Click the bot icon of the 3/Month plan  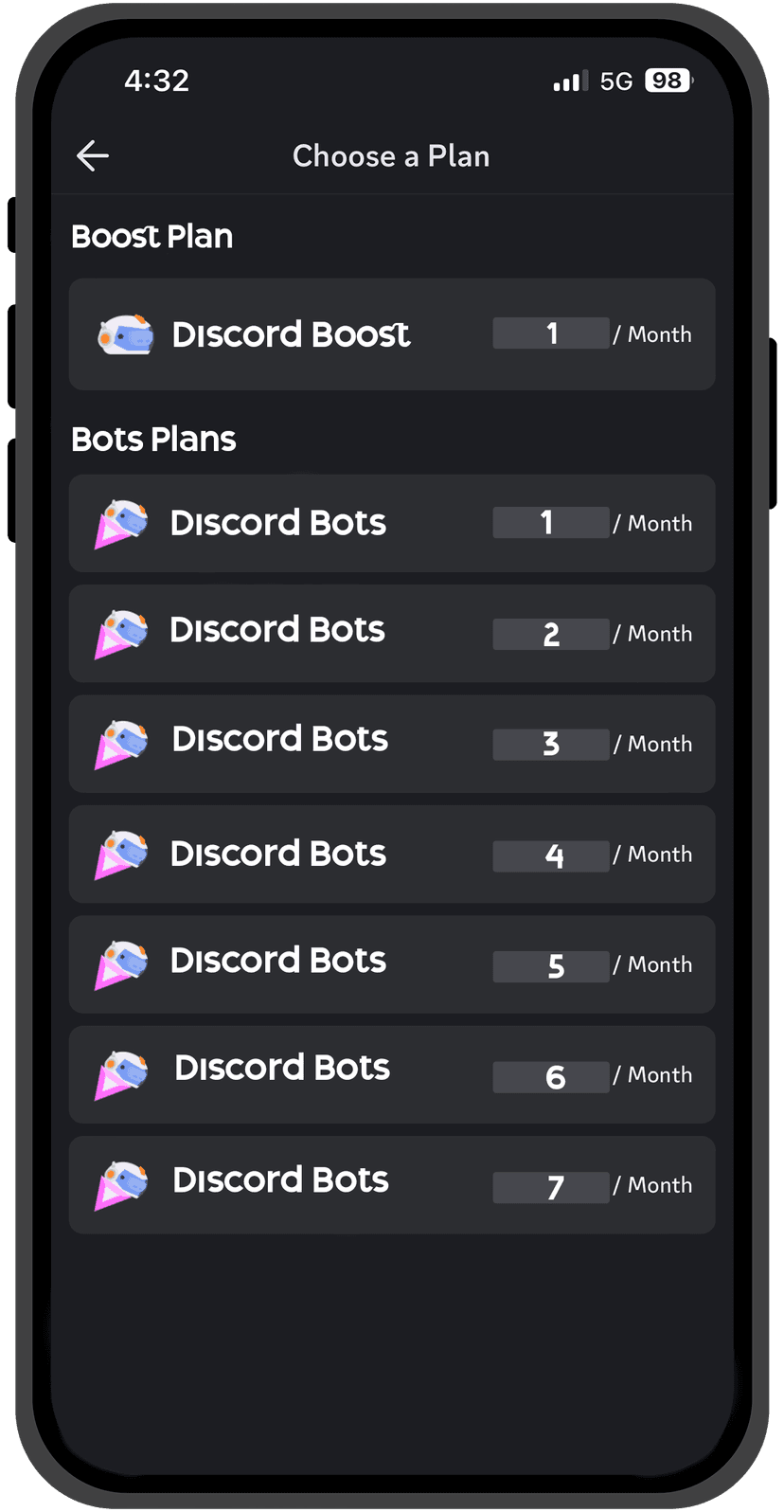pos(121,745)
